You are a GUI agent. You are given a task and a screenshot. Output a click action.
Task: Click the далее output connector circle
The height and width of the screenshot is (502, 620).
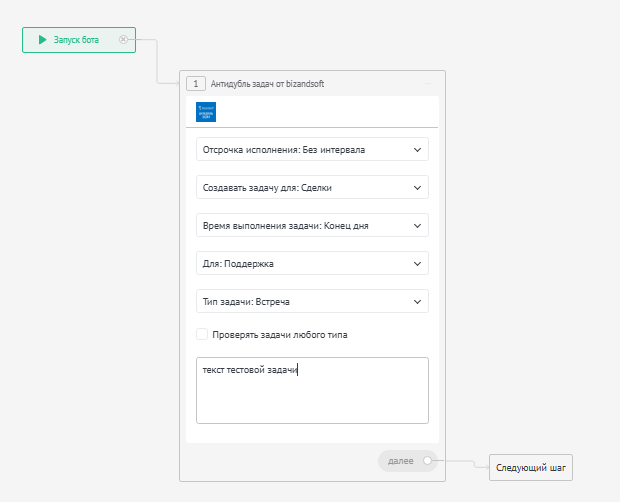point(427,460)
